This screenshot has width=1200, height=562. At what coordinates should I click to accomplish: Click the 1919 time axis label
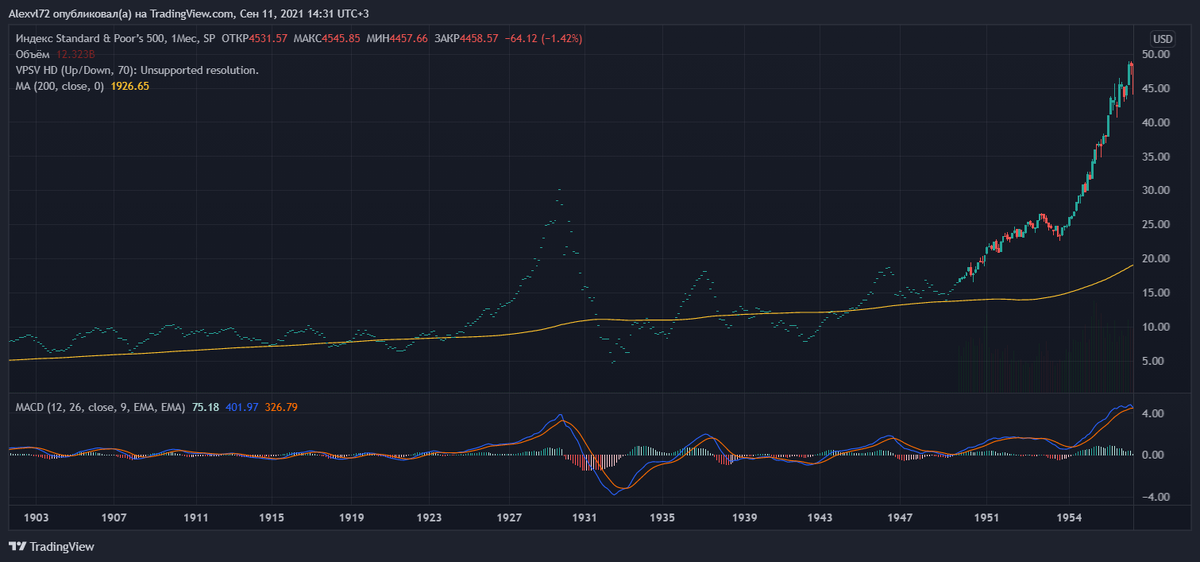coord(351,519)
